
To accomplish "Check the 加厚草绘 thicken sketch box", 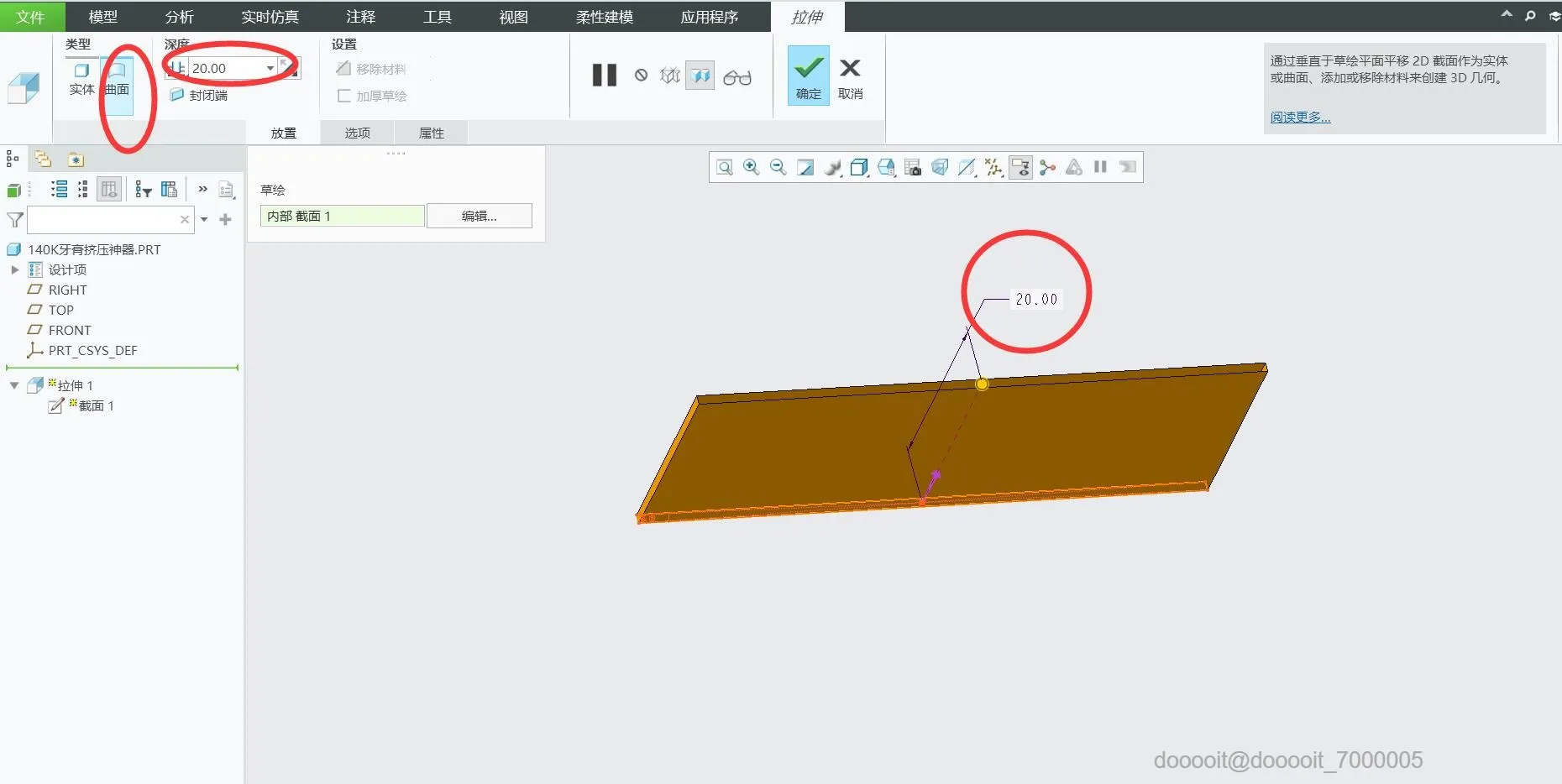I will (x=372, y=96).
